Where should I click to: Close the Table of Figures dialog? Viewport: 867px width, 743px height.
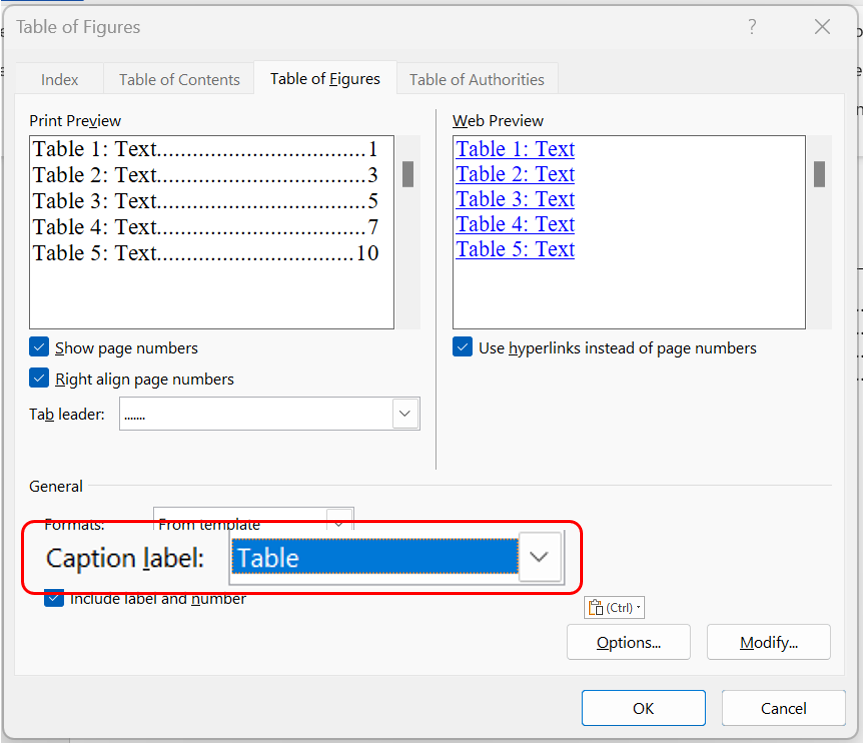[822, 27]
